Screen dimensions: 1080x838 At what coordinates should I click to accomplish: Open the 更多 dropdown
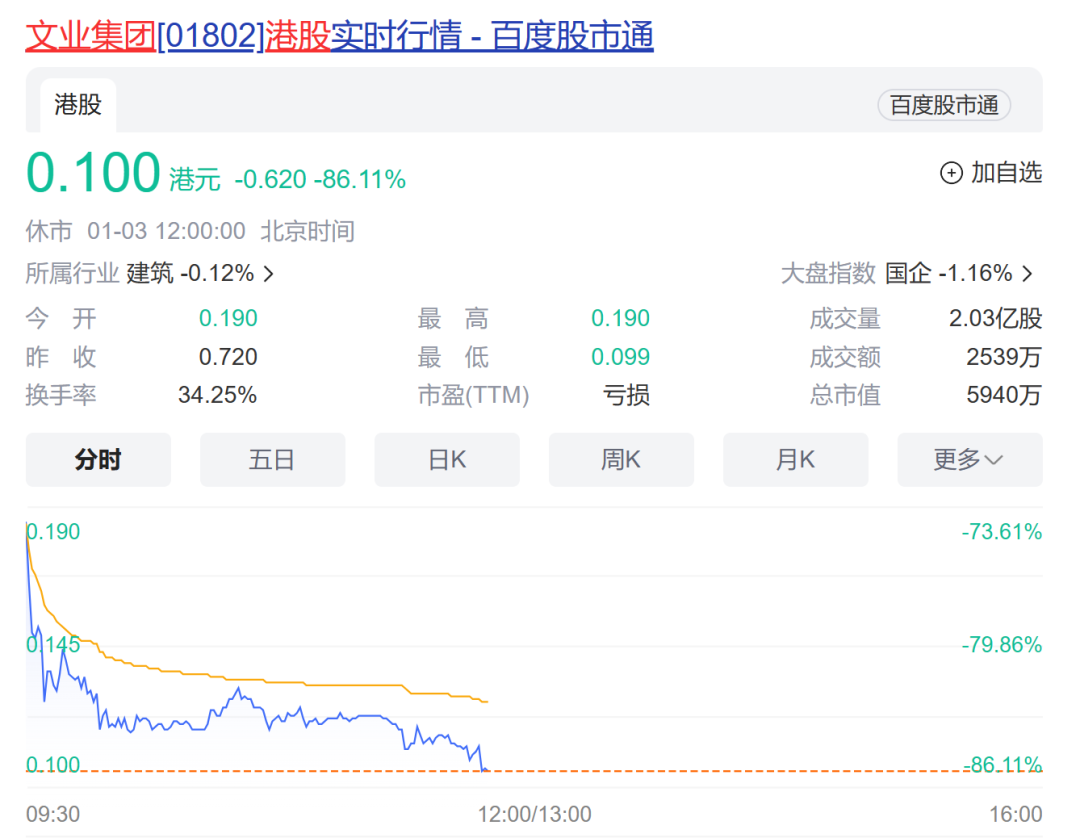point(969,459)
